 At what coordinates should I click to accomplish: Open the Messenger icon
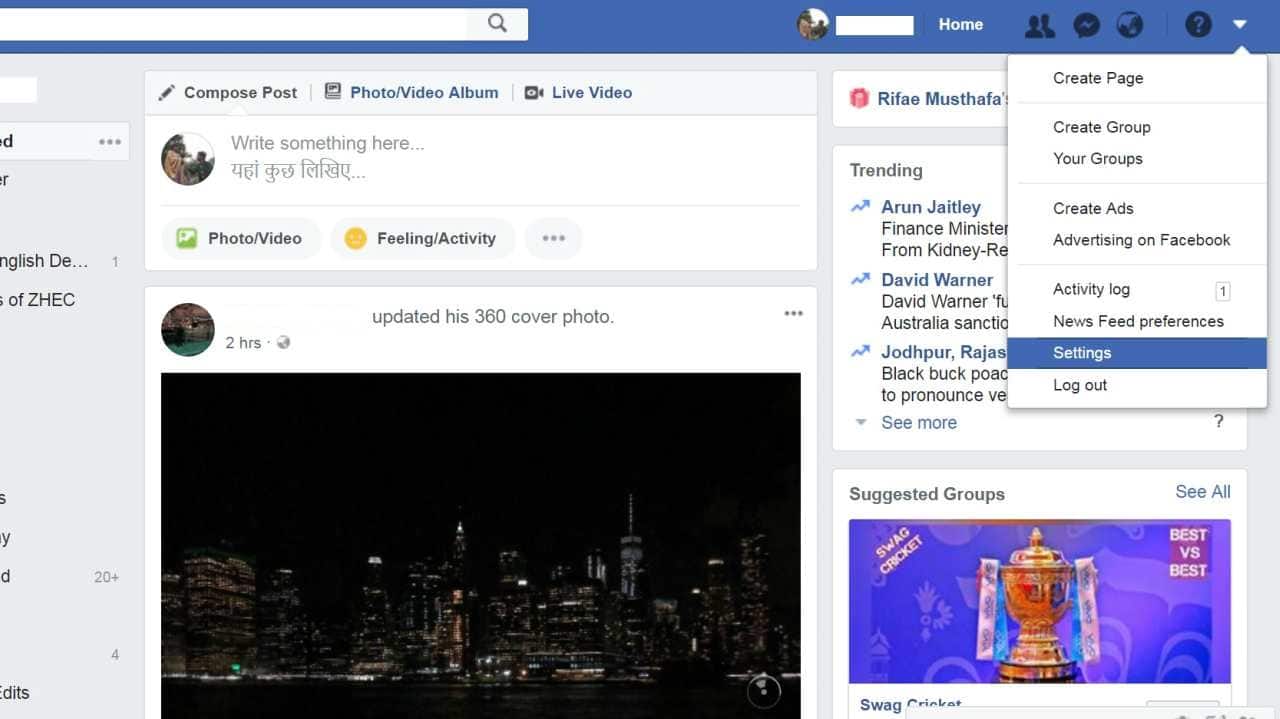tap(1086, 25)
